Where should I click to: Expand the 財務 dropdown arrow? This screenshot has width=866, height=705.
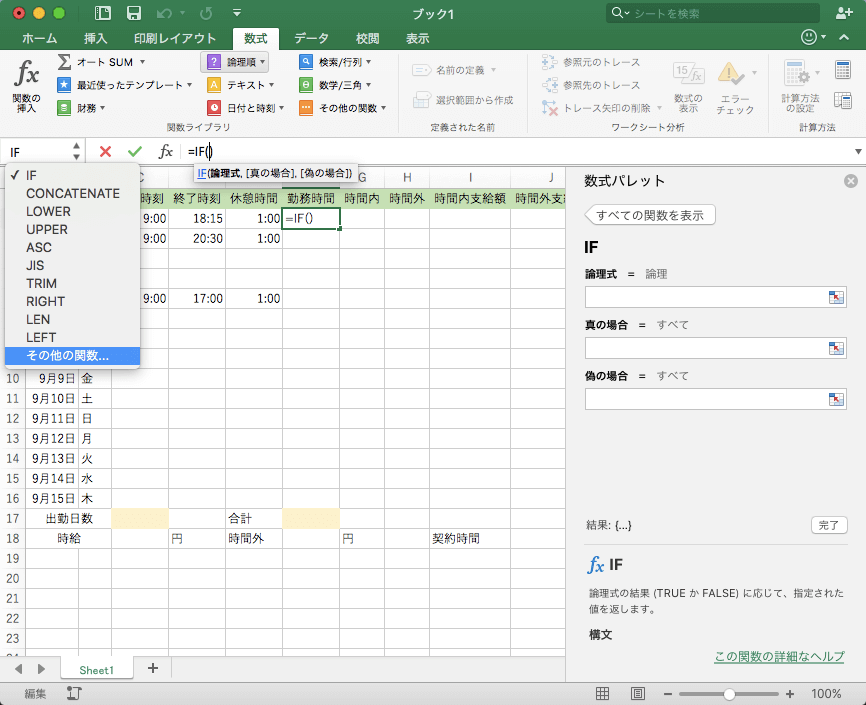(103, 108)
